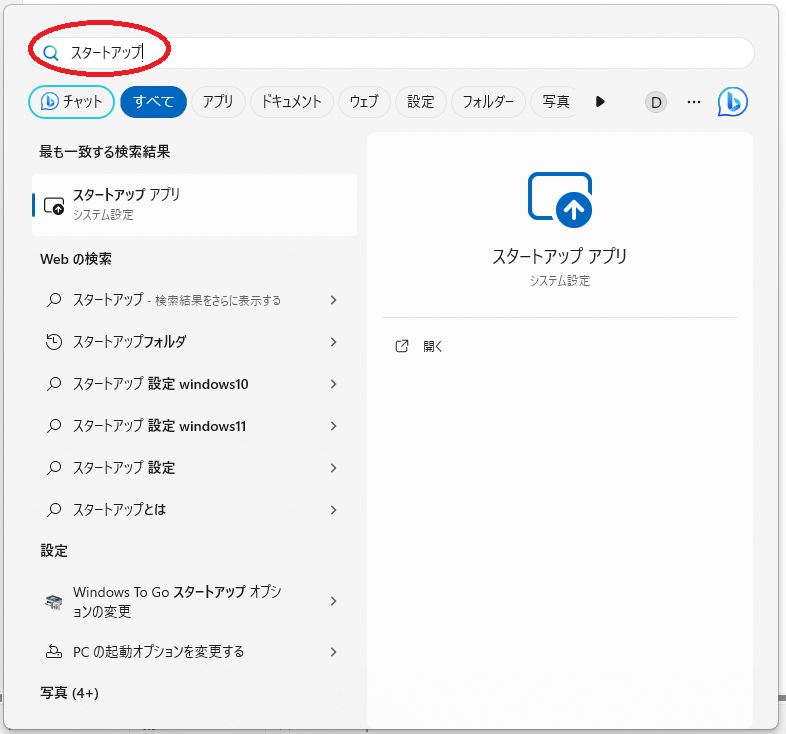
Task: Open PC の起動オプションを変更する setting
Action: pyautogui.click(x=194, y=652)
